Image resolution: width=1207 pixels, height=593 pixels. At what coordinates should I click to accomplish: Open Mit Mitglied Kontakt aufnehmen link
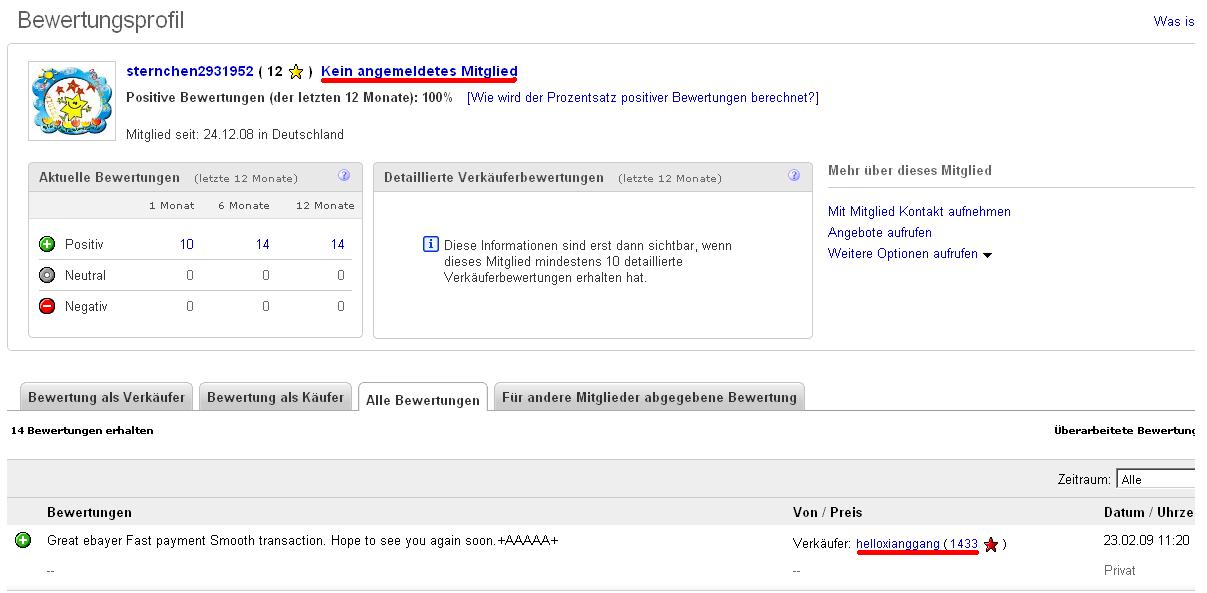pos(919,211)
